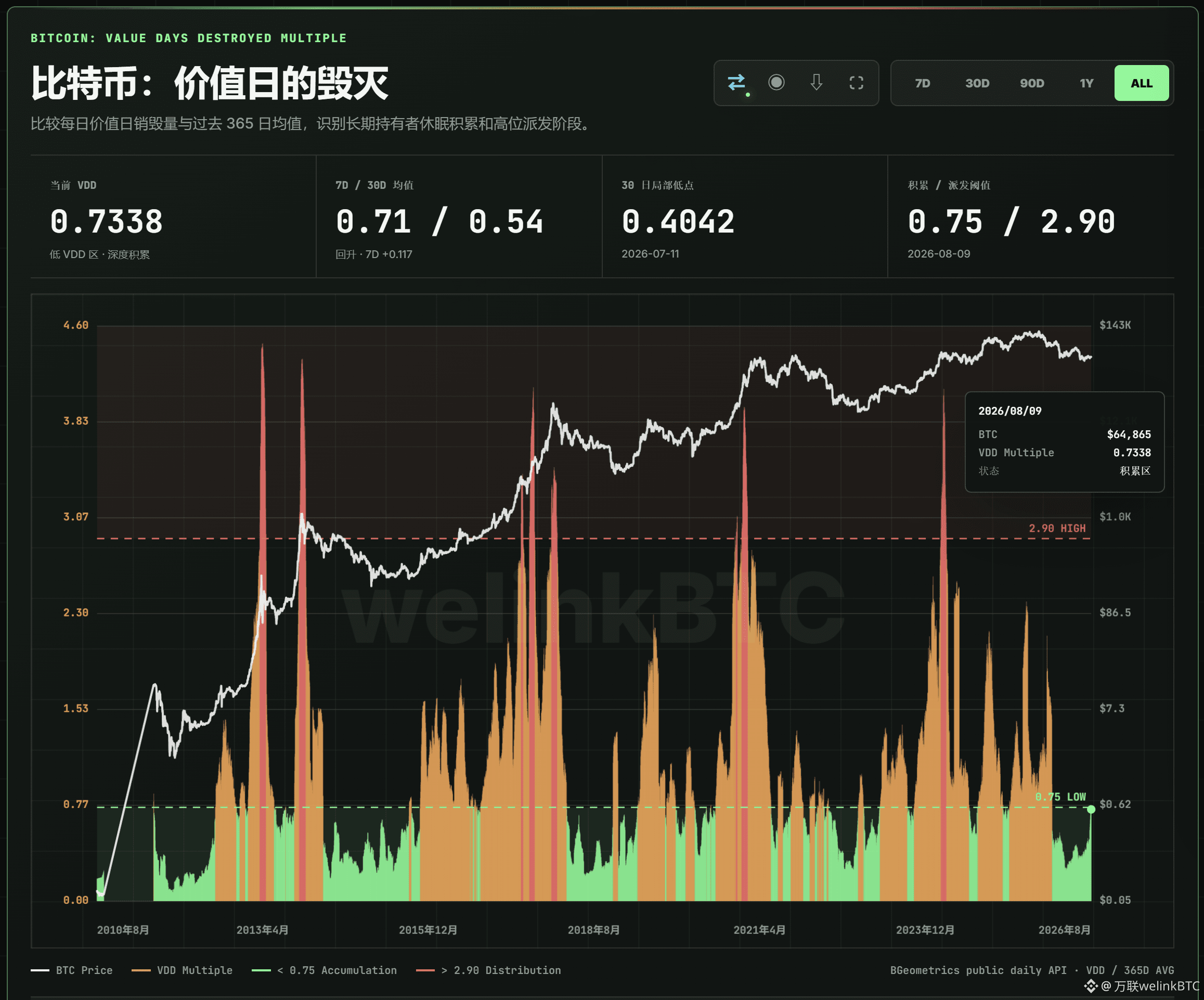Click the 0.4042 local low value

click(x=678, y=222)
